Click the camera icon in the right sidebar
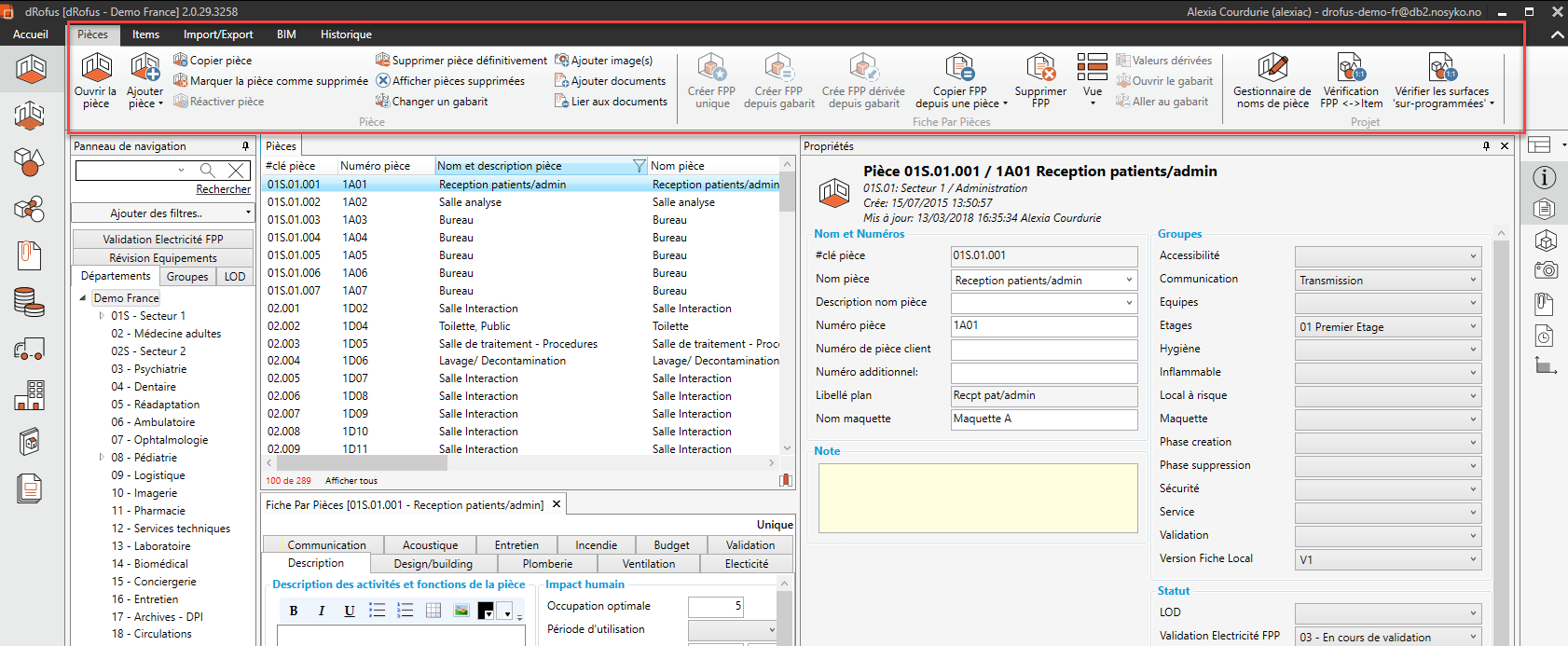This screenshot has width=1568, height=646. click(1546, 270)
